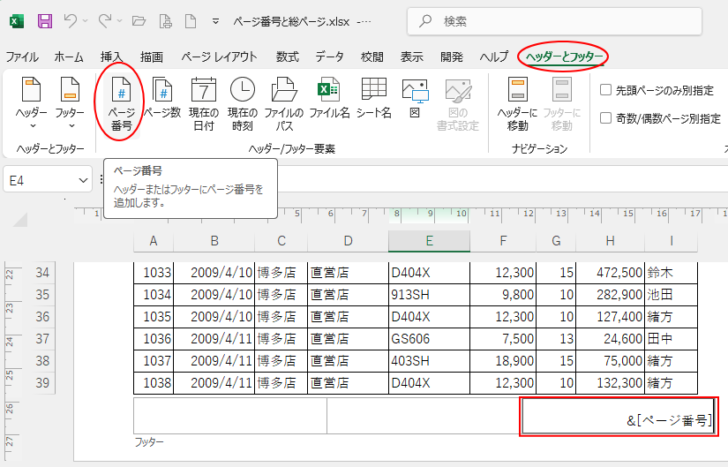Click the center footer section box
This screenshot has width=728, height=467.
coord(423,415)
